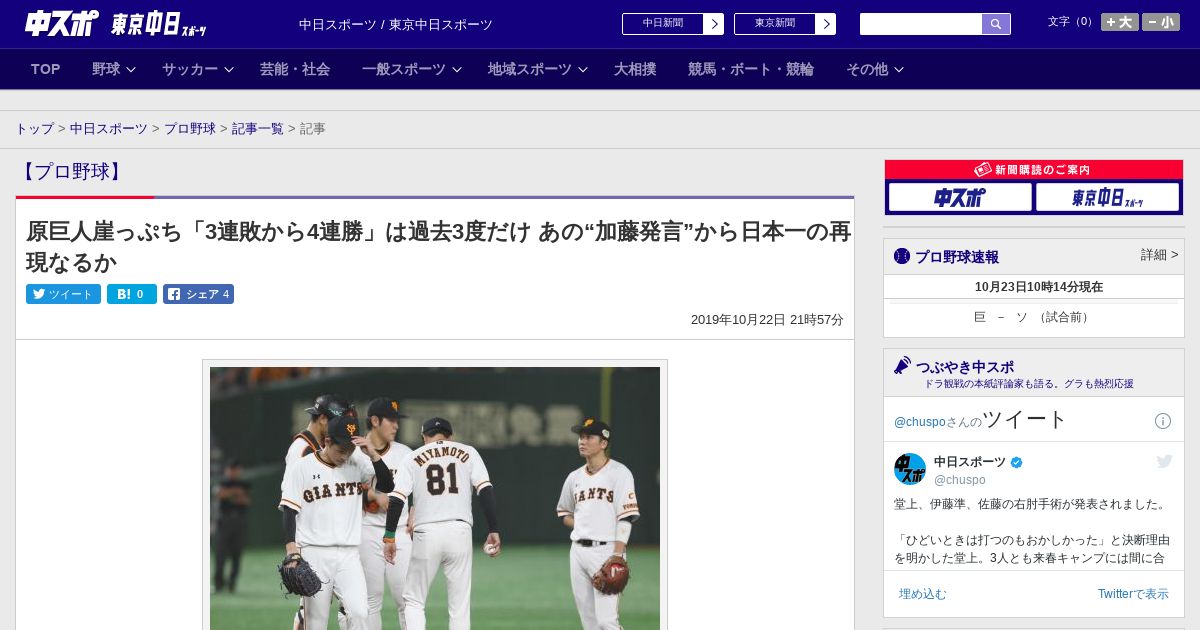The image size is (1200, 630).
Task: Click the chuspo Twitter avatar
Action: click(910, 469)
